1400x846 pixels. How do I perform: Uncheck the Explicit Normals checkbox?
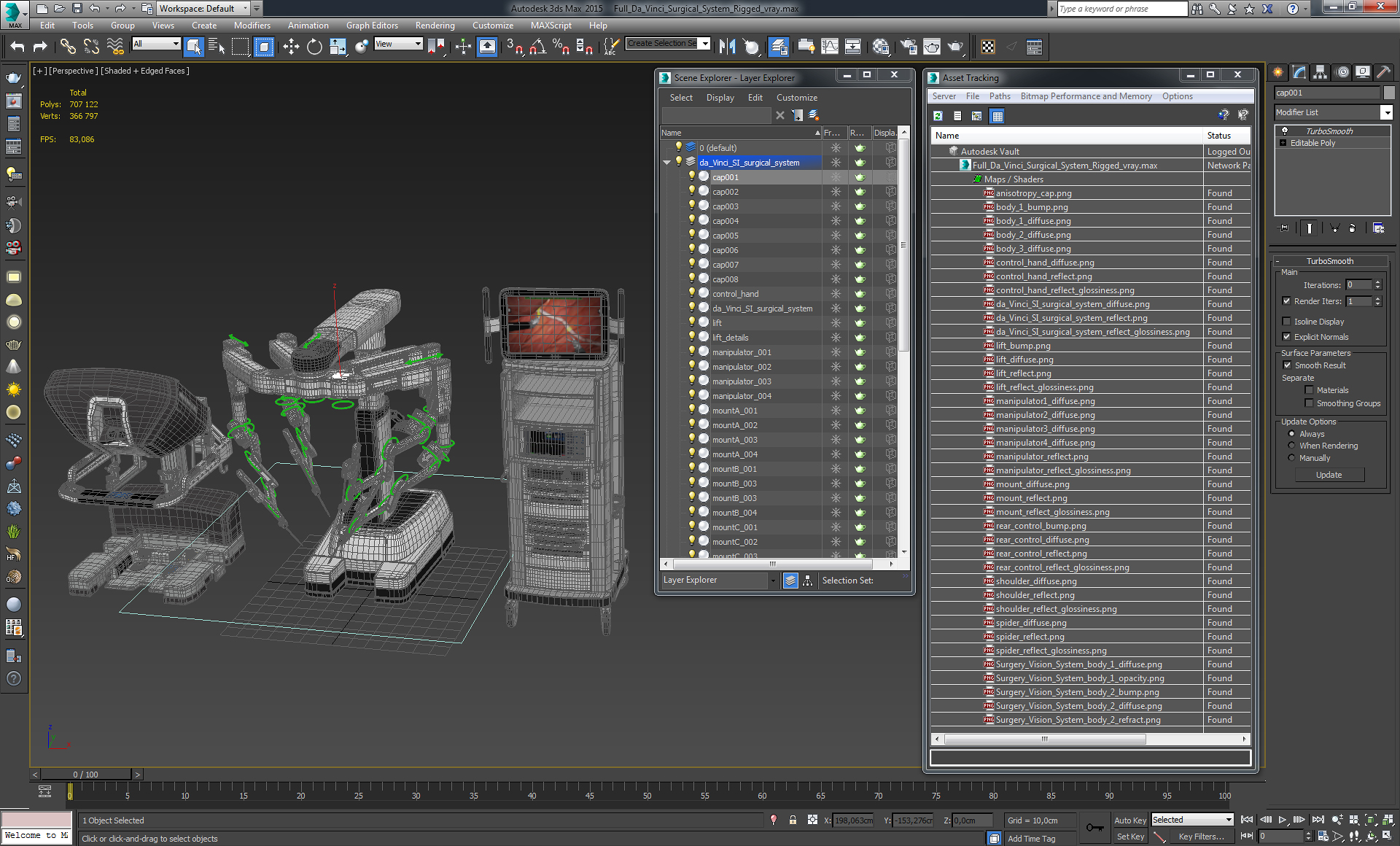(1286, 336)
